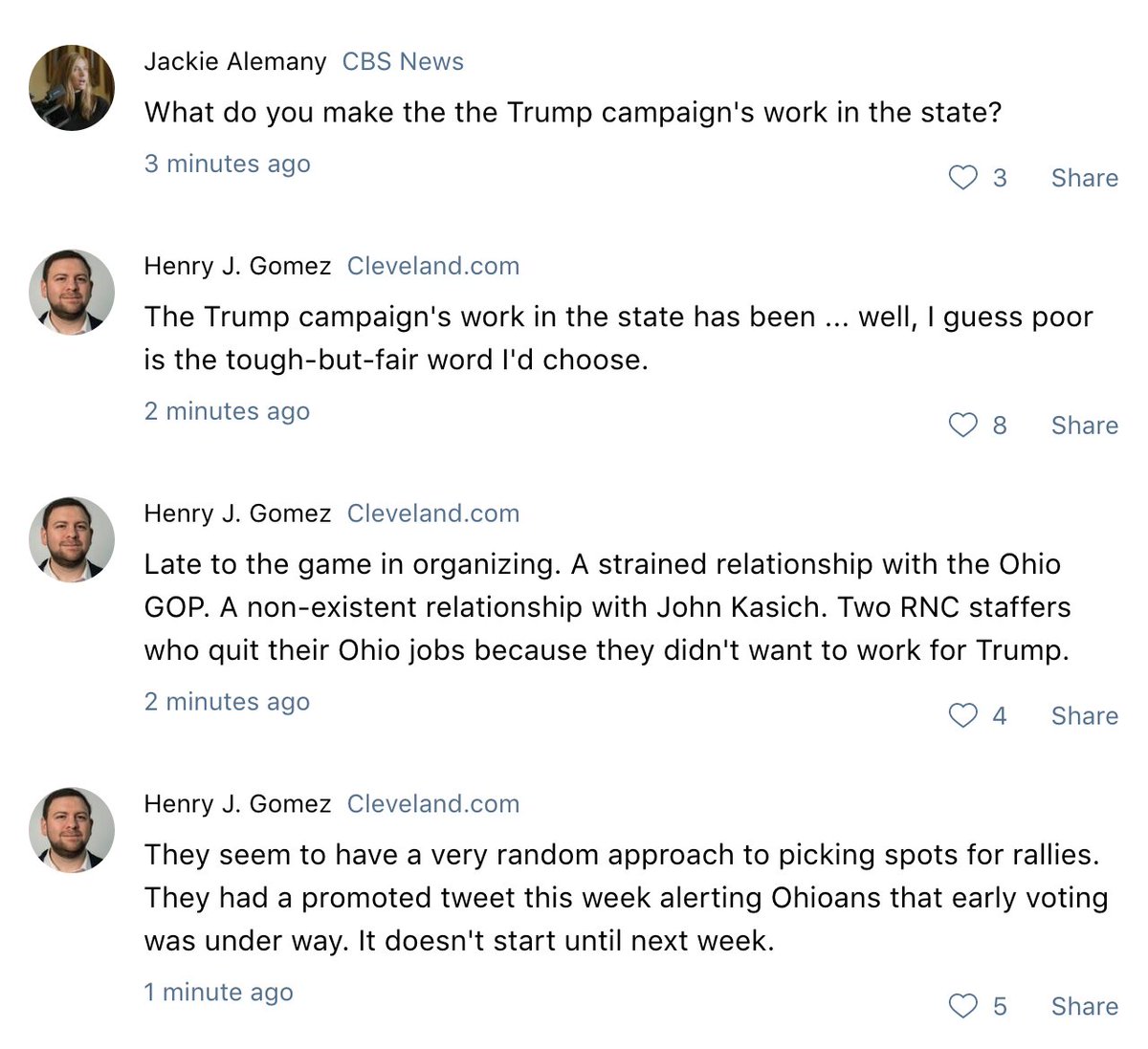The width and height of the screenshot is (1148, 1049).
Task: Share the early voting promoted tweet comment
Action: tap(1084, 1007)
